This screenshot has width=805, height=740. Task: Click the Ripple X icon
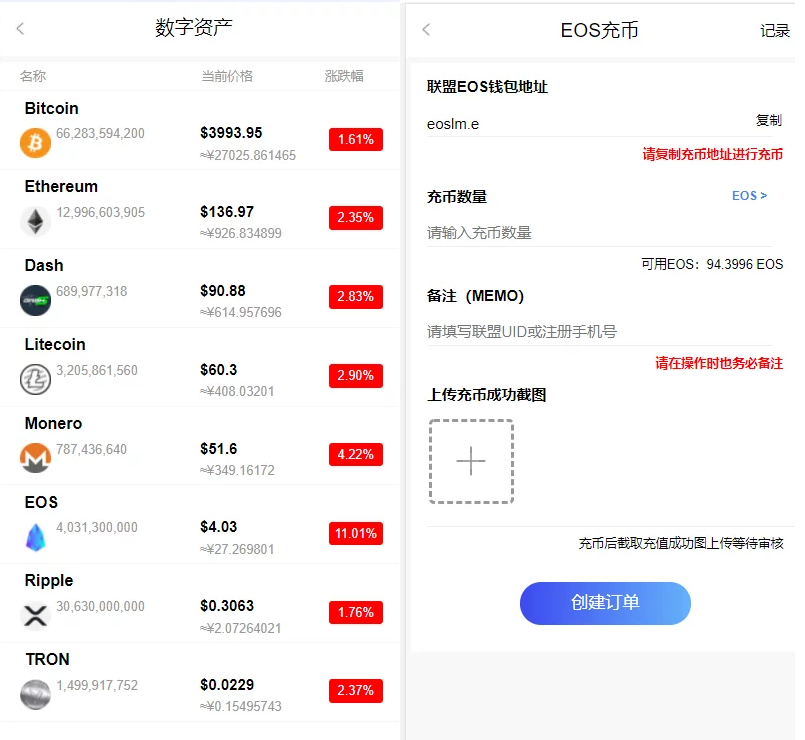35,615
